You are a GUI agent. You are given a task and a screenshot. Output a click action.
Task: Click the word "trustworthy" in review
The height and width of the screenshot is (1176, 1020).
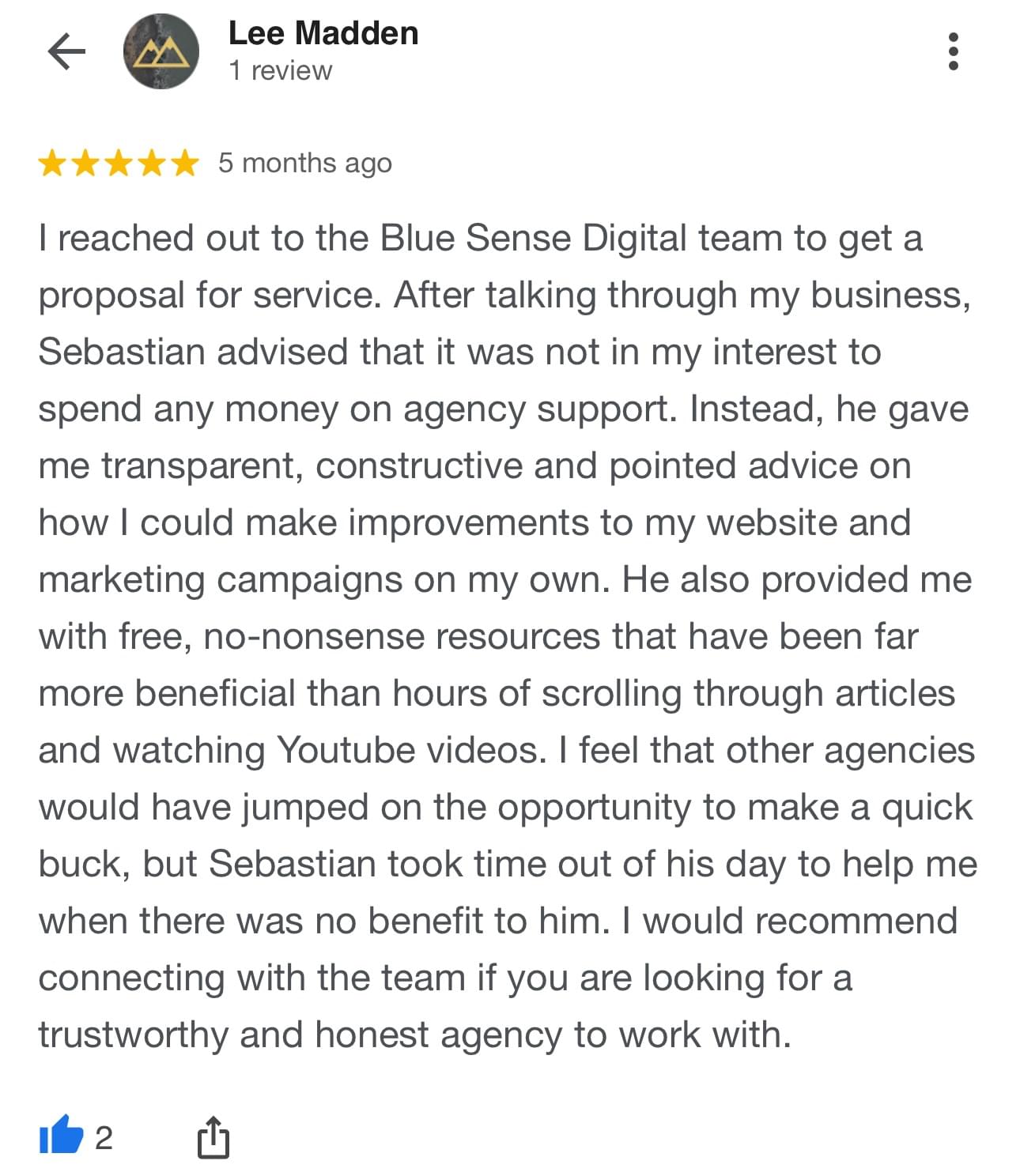click(133, 1035)
